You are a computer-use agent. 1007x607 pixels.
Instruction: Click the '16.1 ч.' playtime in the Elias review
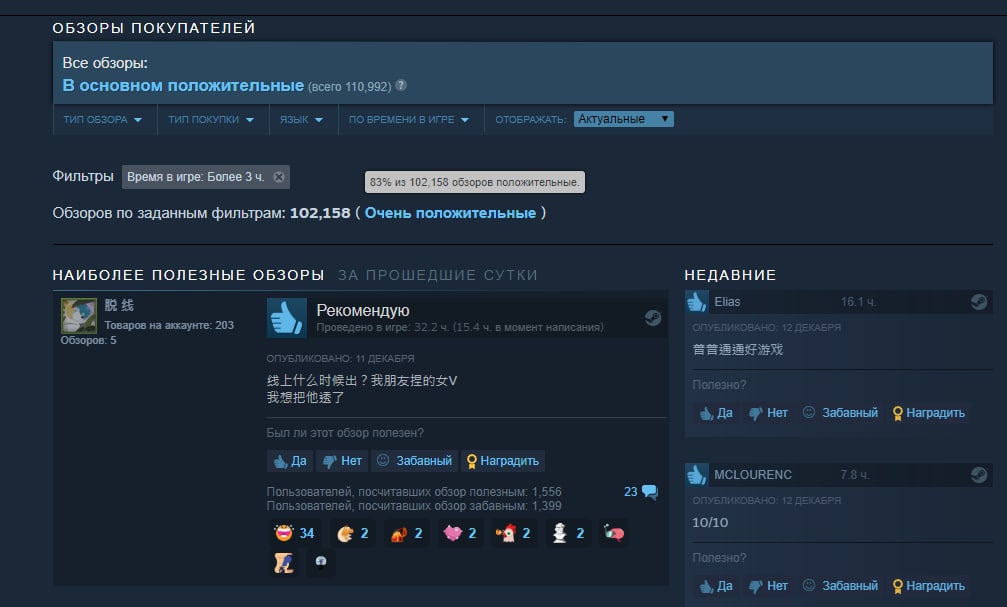click(858, 302)
